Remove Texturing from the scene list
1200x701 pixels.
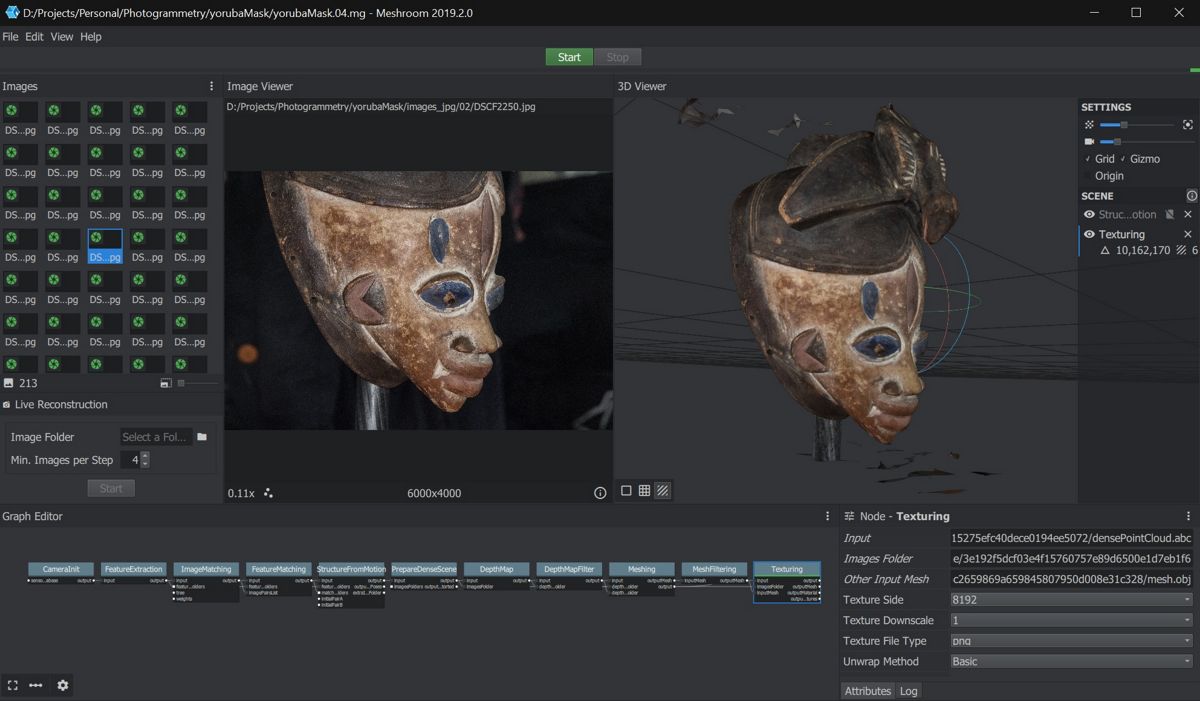point(1188,234)
